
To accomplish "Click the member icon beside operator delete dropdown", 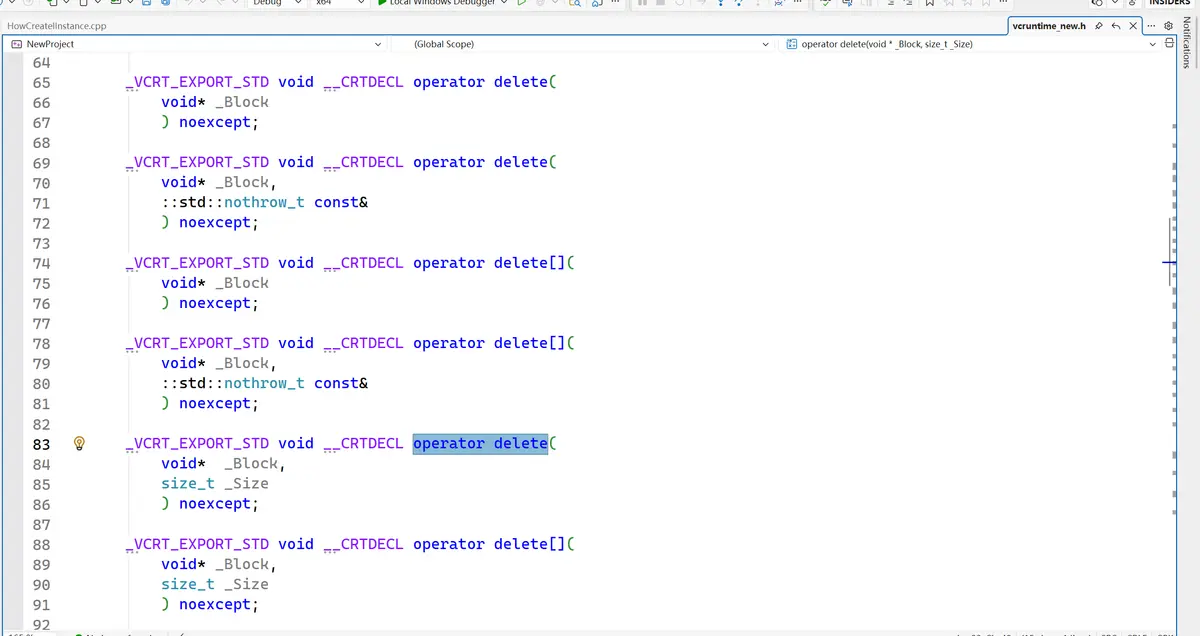I will (792, 44).
